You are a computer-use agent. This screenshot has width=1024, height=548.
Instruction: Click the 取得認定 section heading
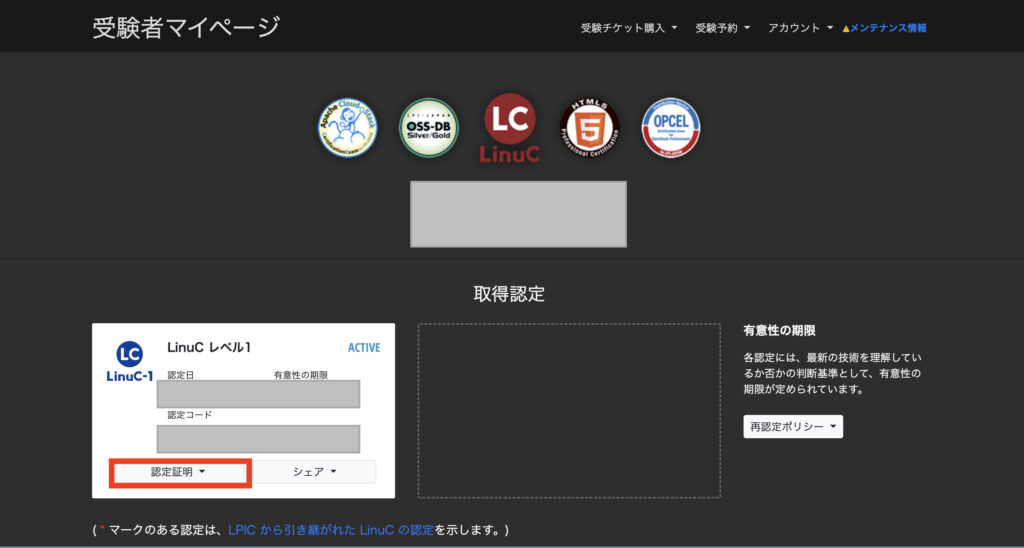tap(509, 294)
